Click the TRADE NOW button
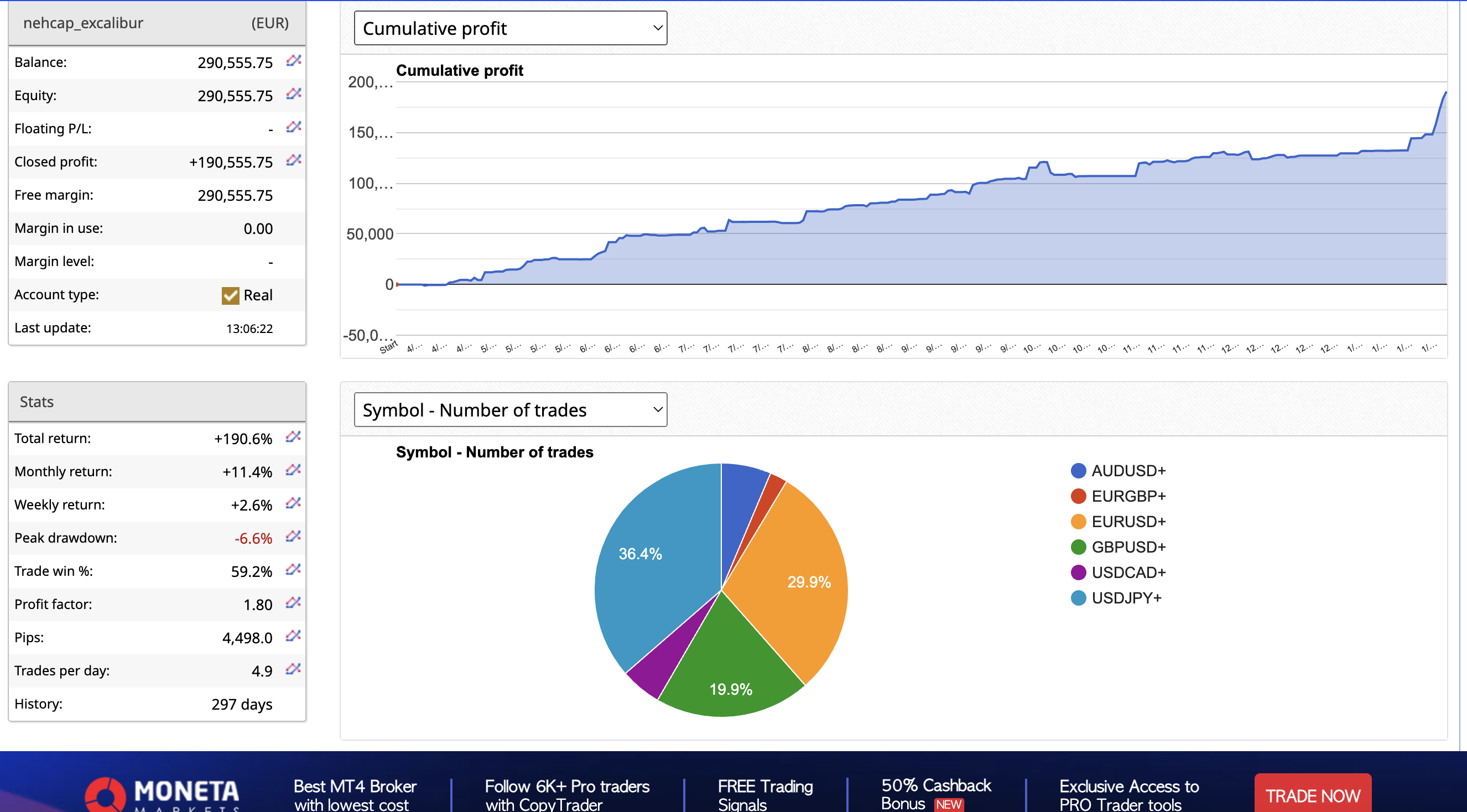The image size is (1467, 812). coord(1312,794)
